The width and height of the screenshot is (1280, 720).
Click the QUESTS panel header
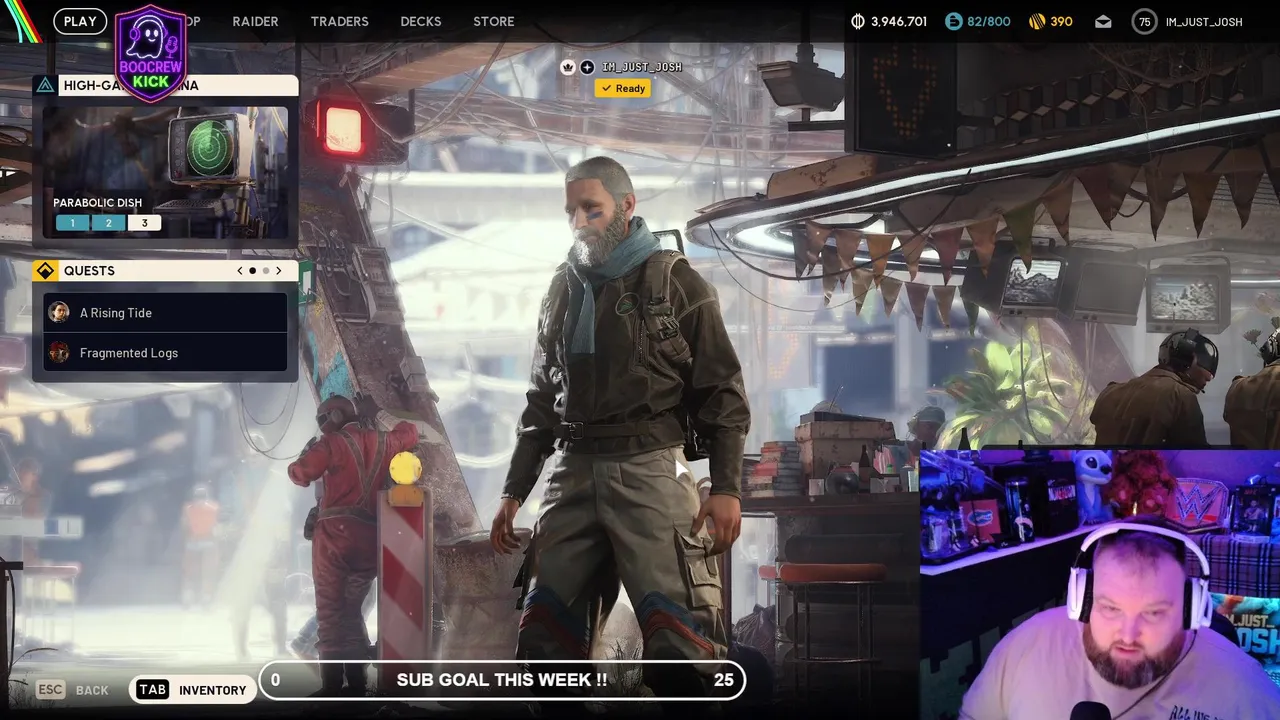tap(166, 271)
